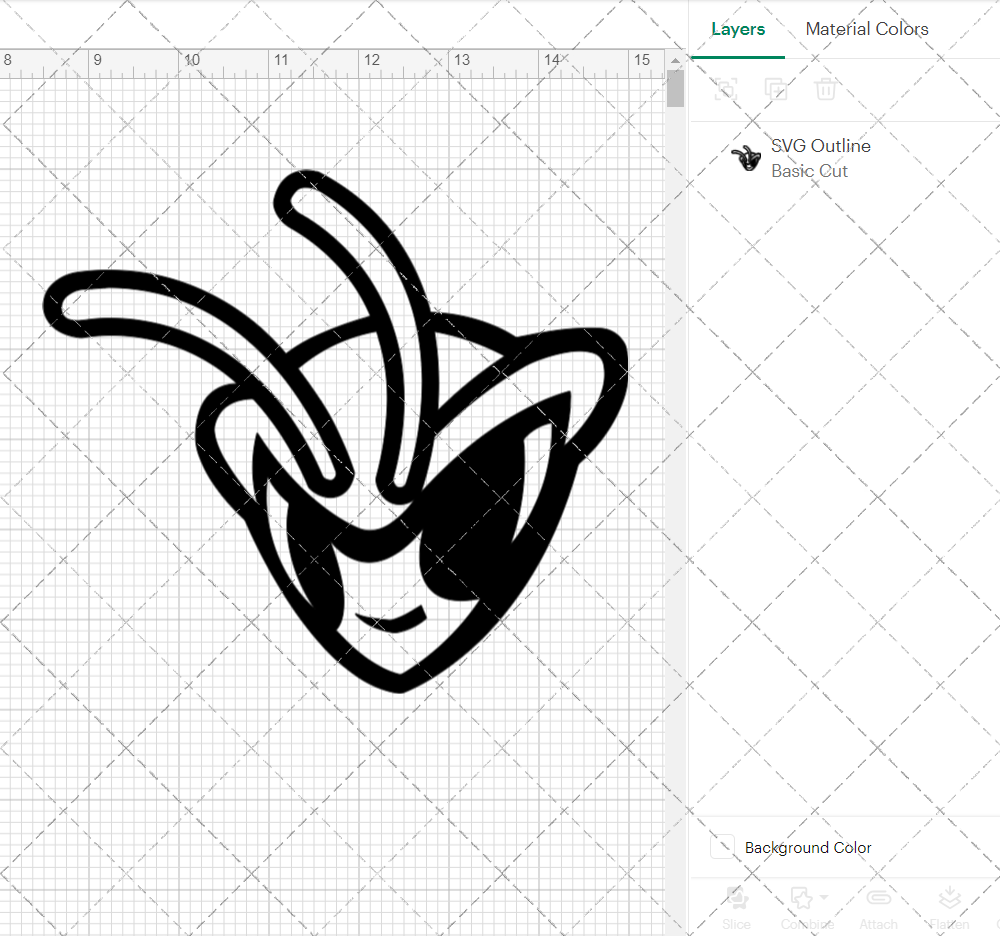Open the Material Colors tab
This screenshot has width=1000, height=936.
pyautogui.click(x=867, y=29)
